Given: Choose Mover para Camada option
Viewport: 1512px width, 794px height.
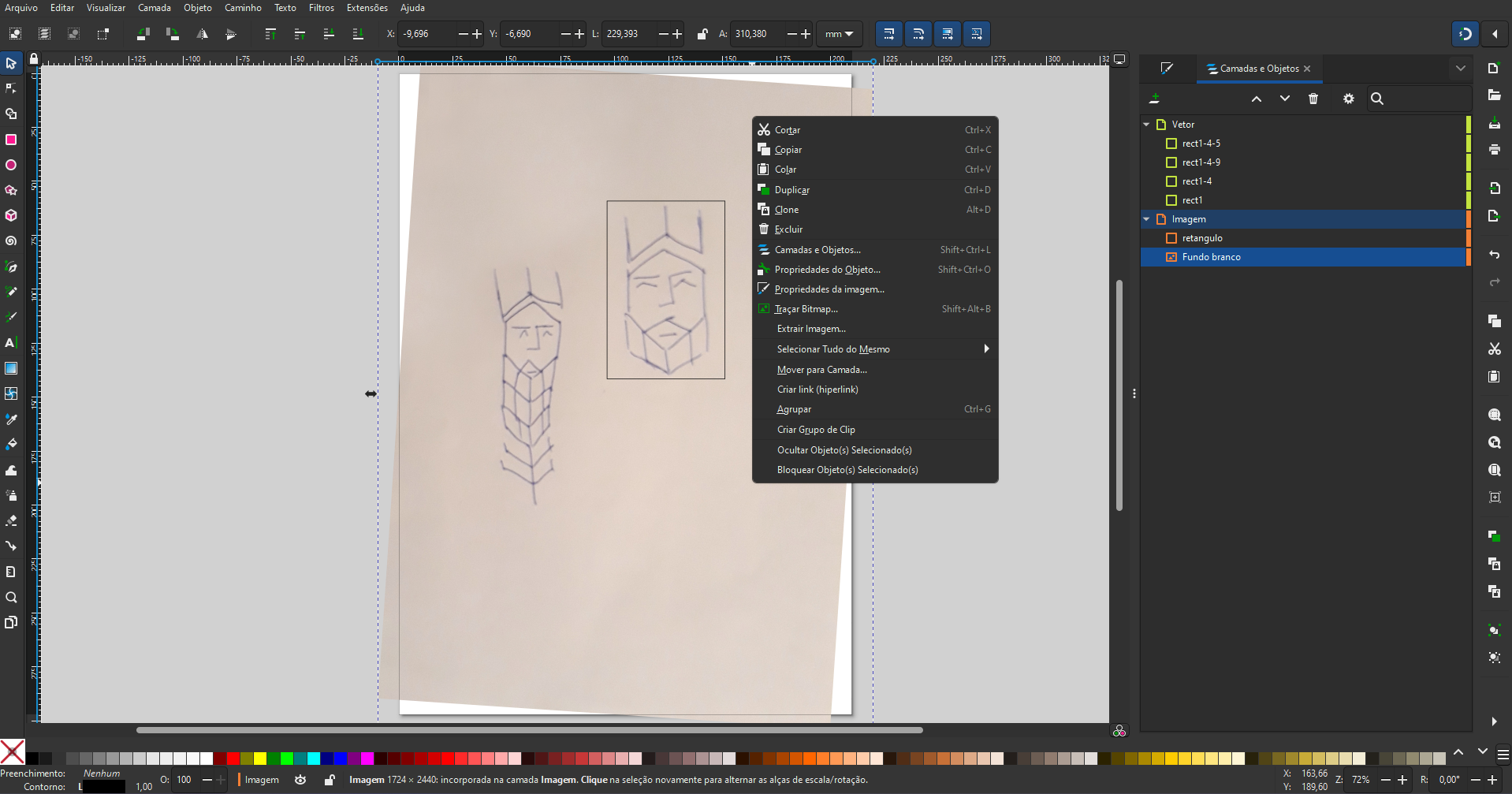Looking at the screenshot, I should pos(875,370).
